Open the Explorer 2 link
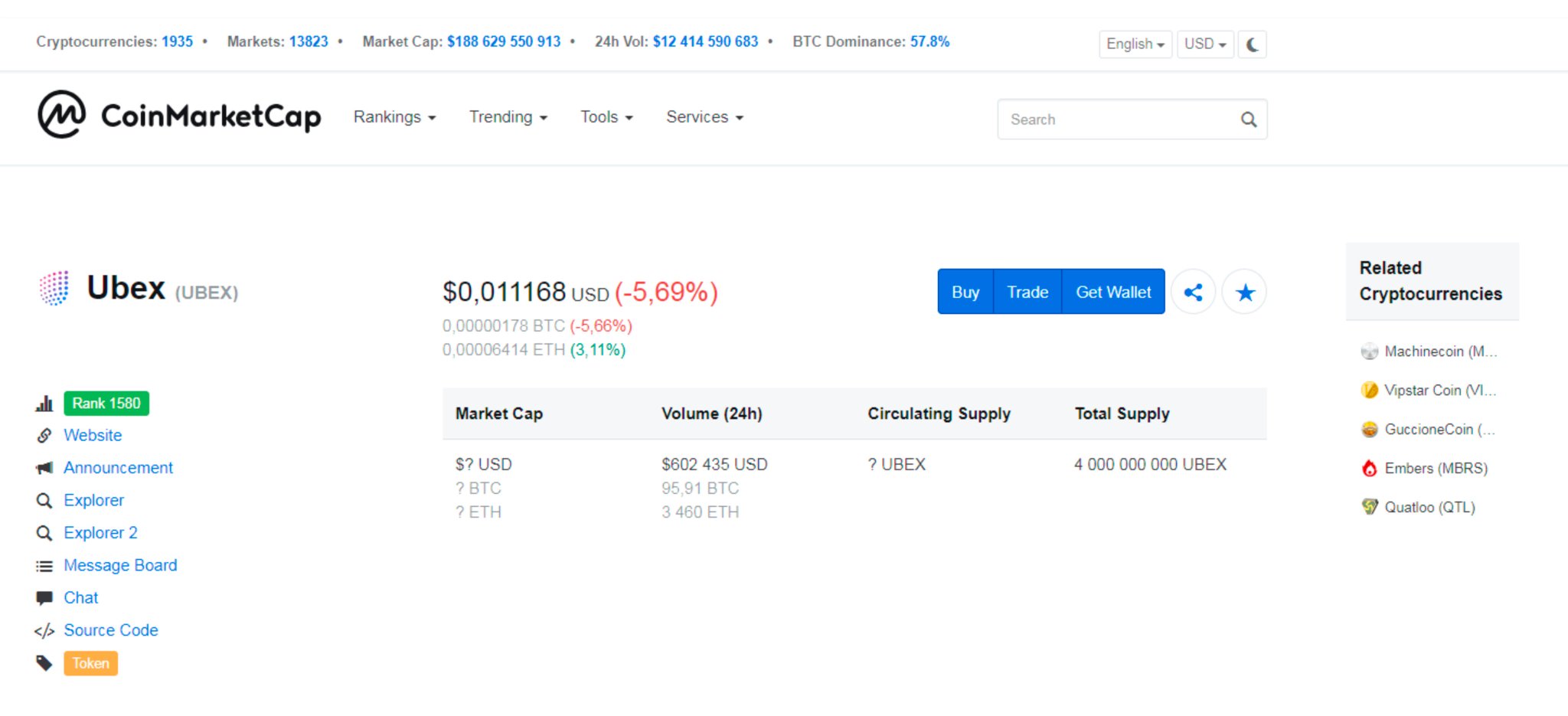Screen dimensions: 1568x716 (100, 533)
